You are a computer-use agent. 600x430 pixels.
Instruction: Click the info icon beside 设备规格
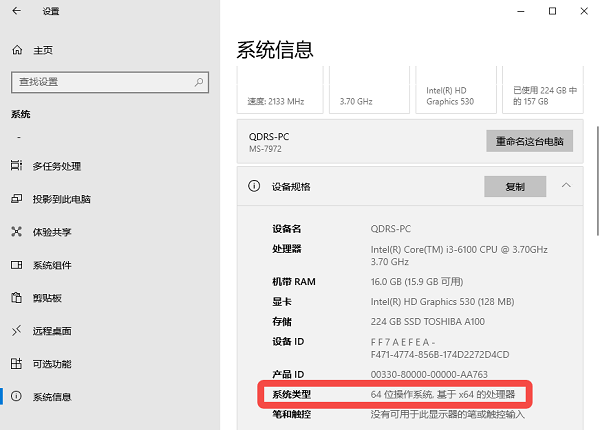[254, 186]
